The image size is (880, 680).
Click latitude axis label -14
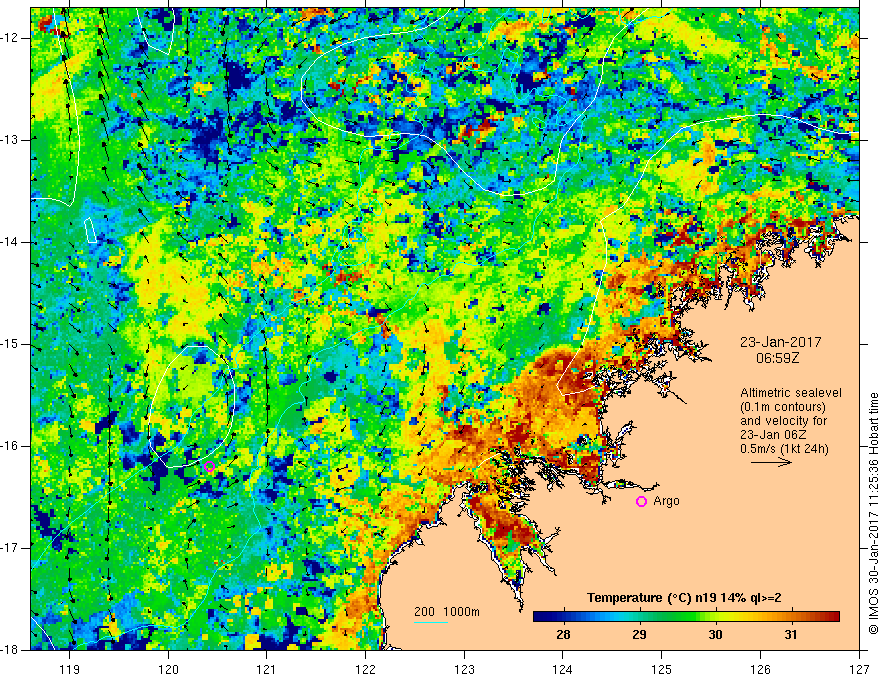(x=10, y=242)
